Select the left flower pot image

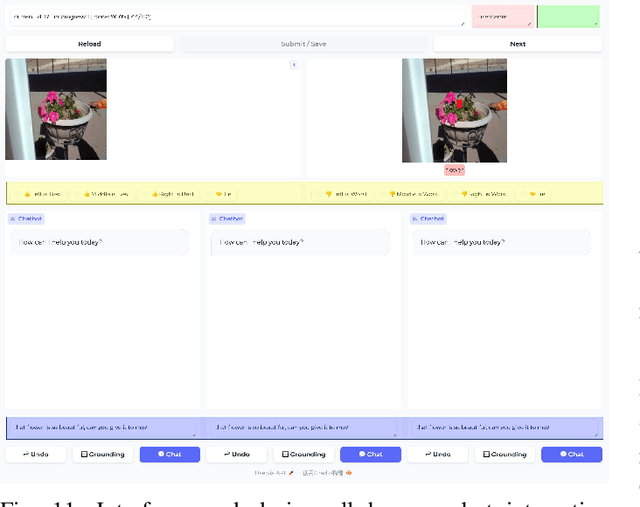56,109
